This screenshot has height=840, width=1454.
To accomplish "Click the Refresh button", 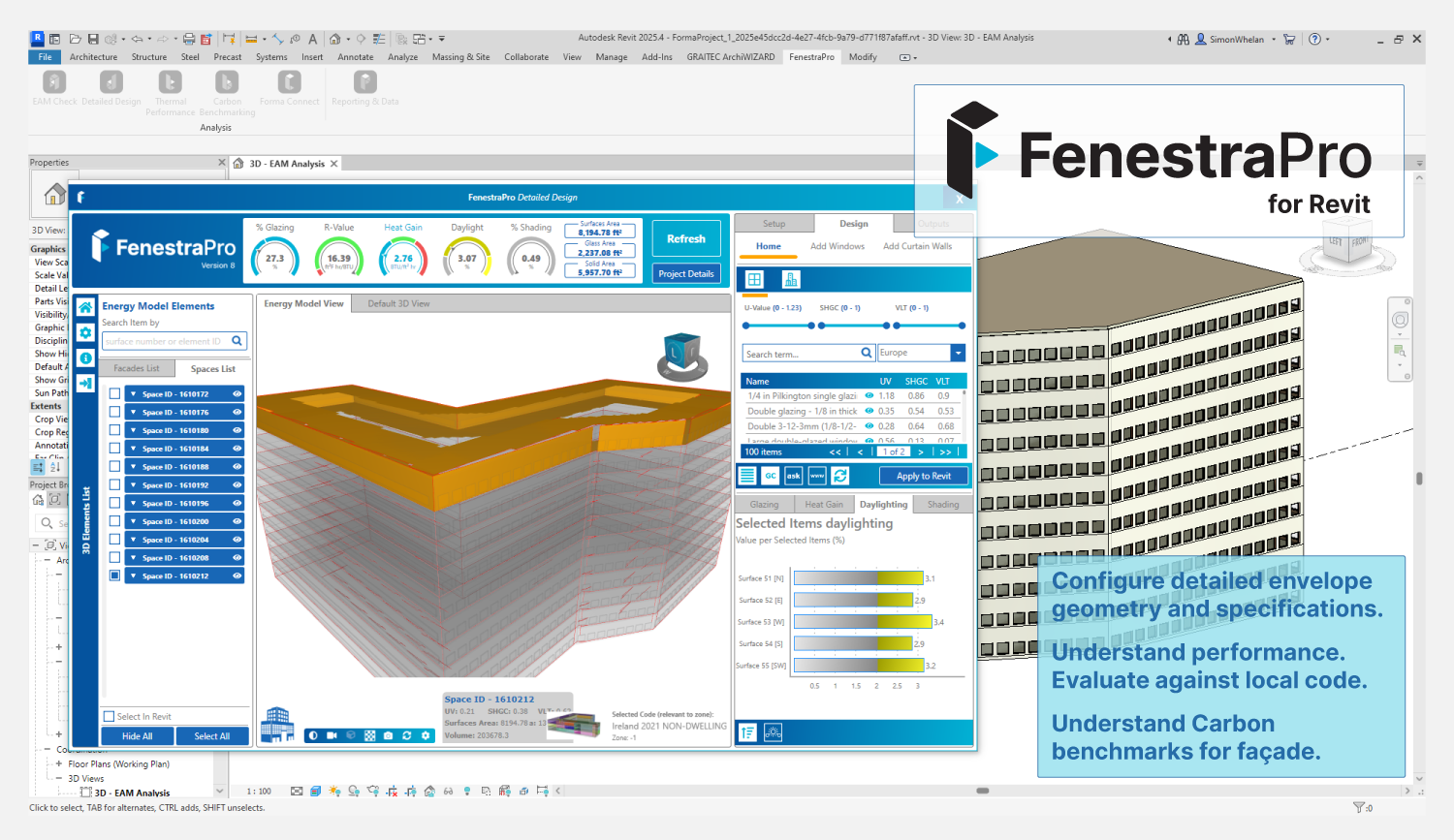I will tap(686, 238).
